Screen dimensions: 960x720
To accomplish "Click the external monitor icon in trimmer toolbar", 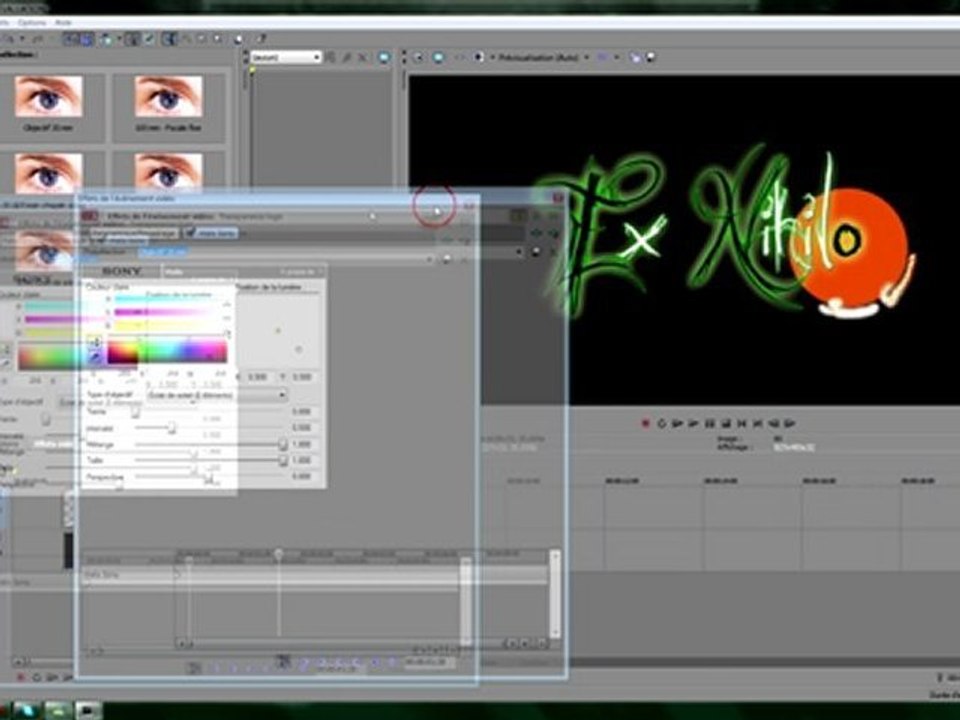I will pyautogui.click(x=384, y=57).
